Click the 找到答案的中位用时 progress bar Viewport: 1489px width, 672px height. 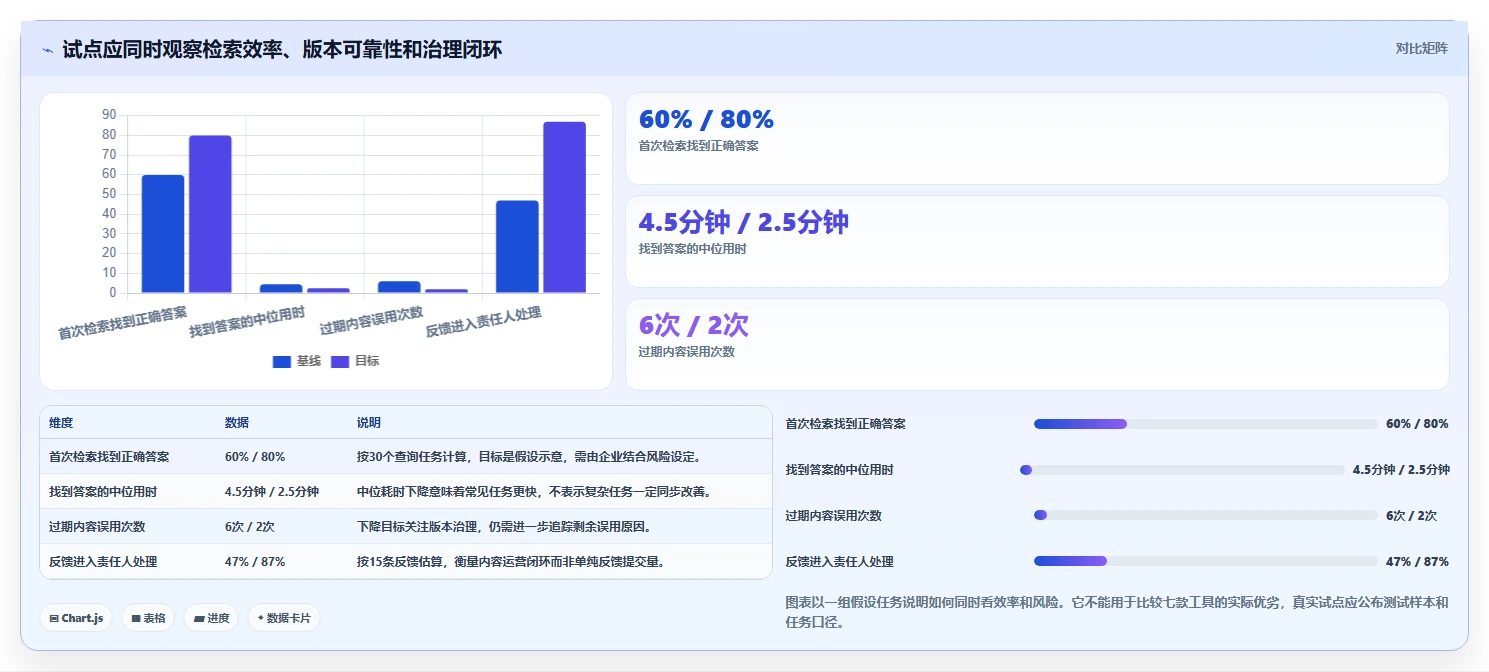click(1182, 470)
